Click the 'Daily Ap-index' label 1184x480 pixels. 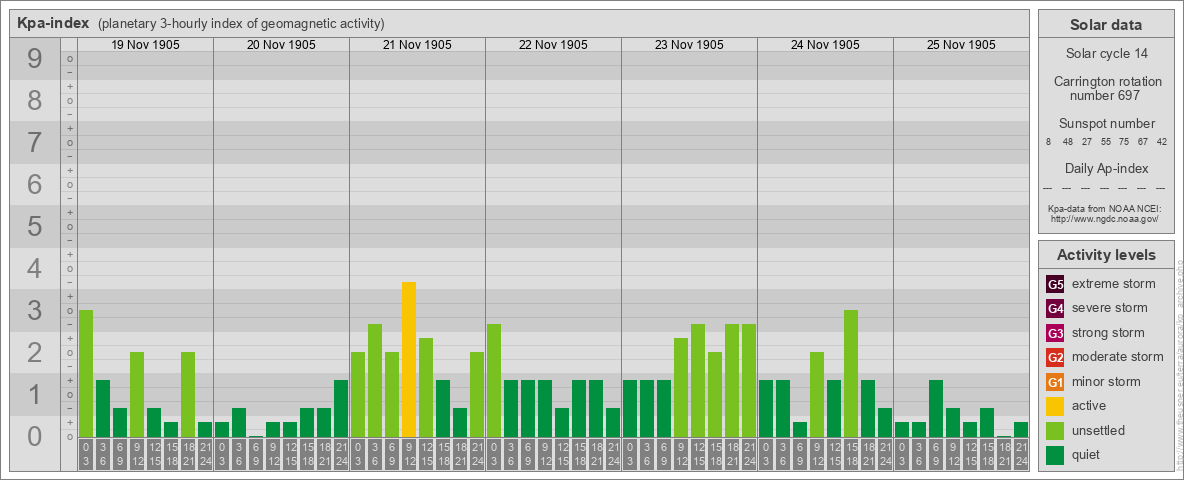pyautogui.click(x=1107, y=168)
